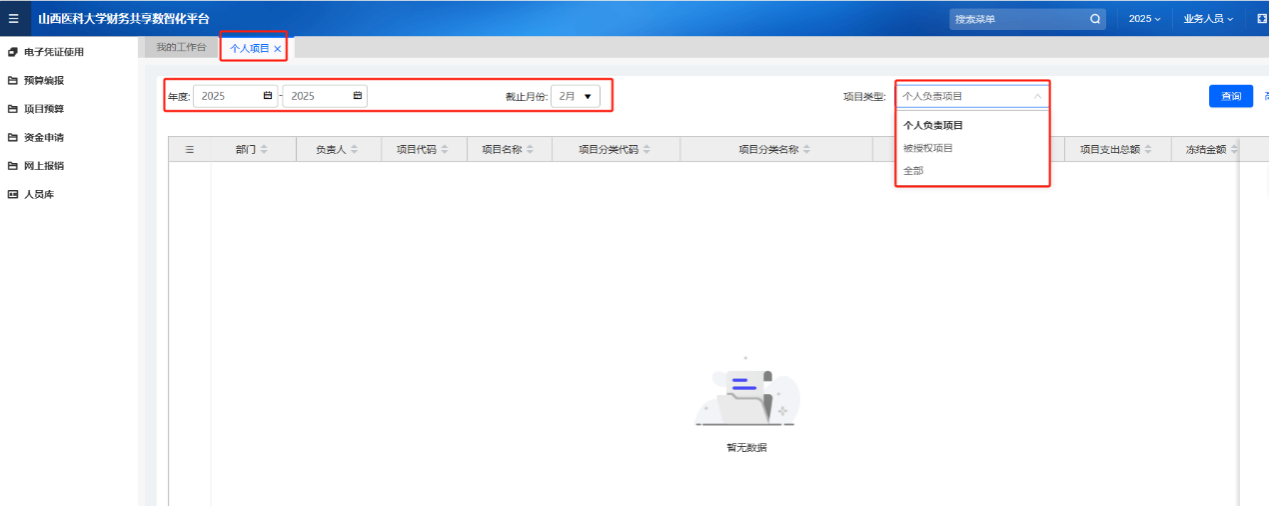The height and width of the screenshot is (506, 1269).
Task: Sort by 项目代码 column arrows
Action: (x=445, y=150)
